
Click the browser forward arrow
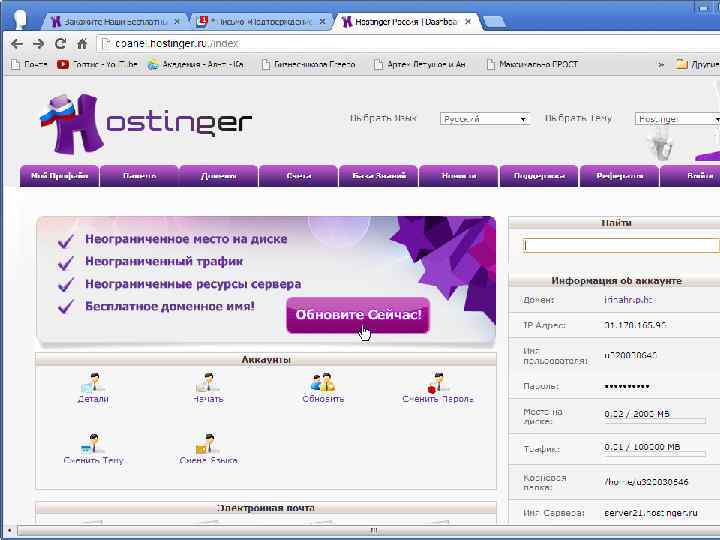click(39, 44)
